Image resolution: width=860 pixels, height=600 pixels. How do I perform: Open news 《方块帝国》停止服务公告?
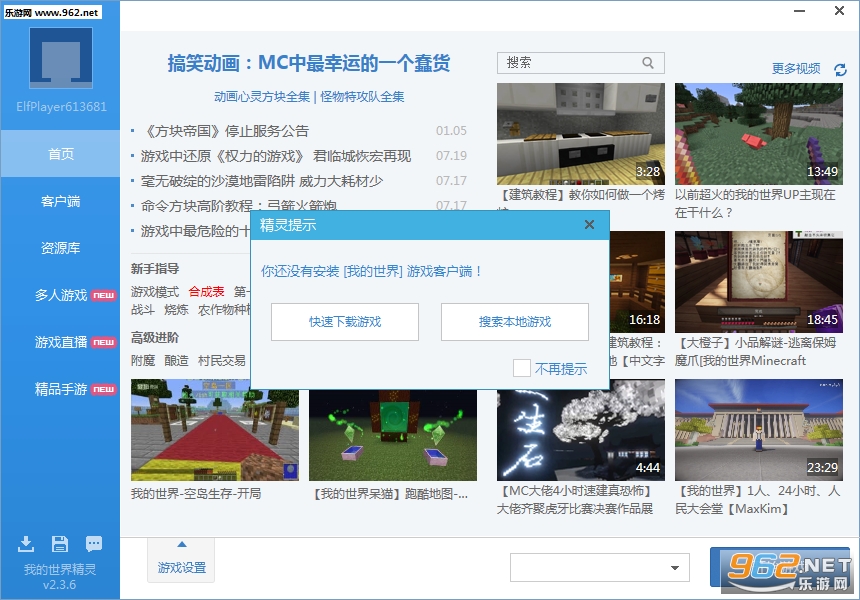[x=225, y=131]
